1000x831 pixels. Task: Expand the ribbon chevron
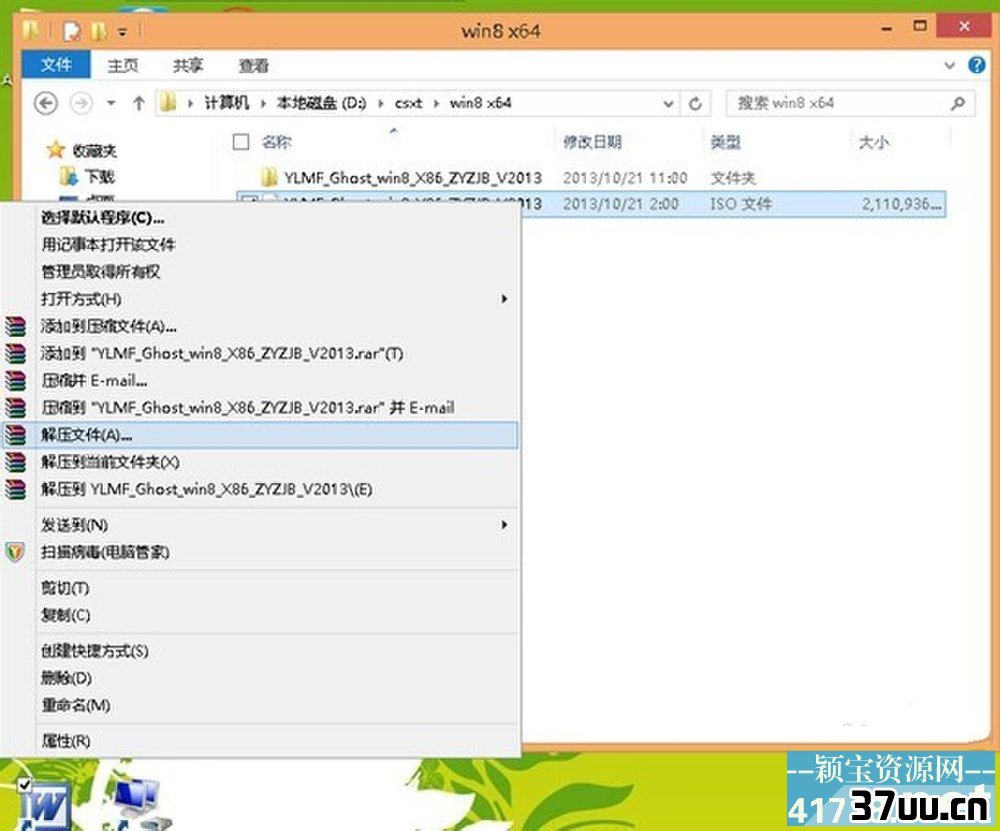pyautogui.click(x=950, y=65)
